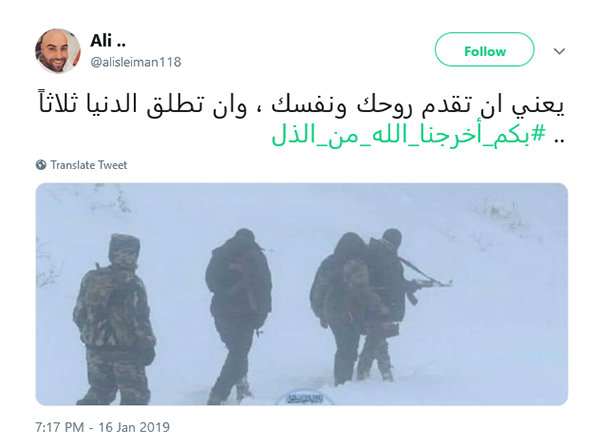
Task: Select the Translate Tweet link
Action: pos(88,165)
